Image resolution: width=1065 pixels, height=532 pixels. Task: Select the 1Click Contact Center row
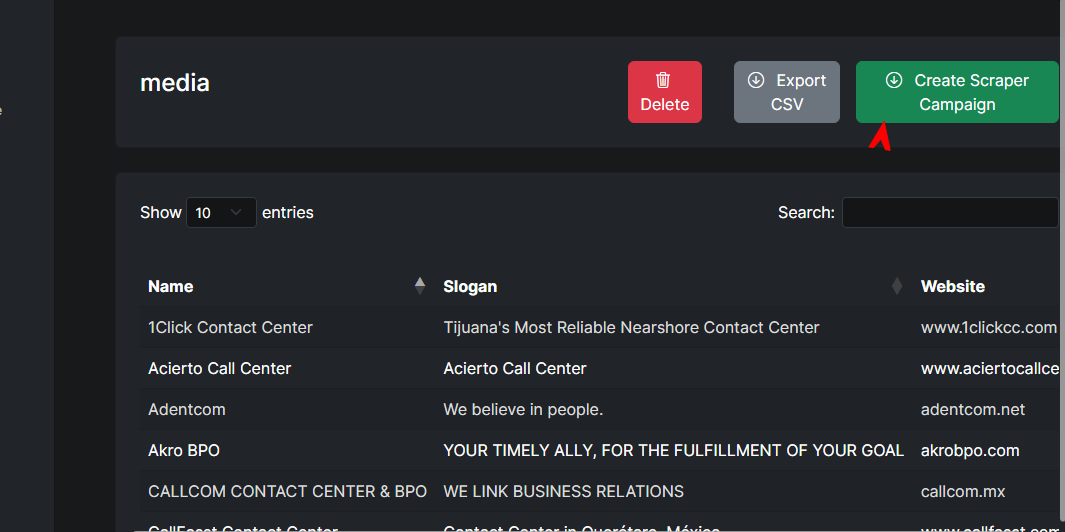click(230, 327)
